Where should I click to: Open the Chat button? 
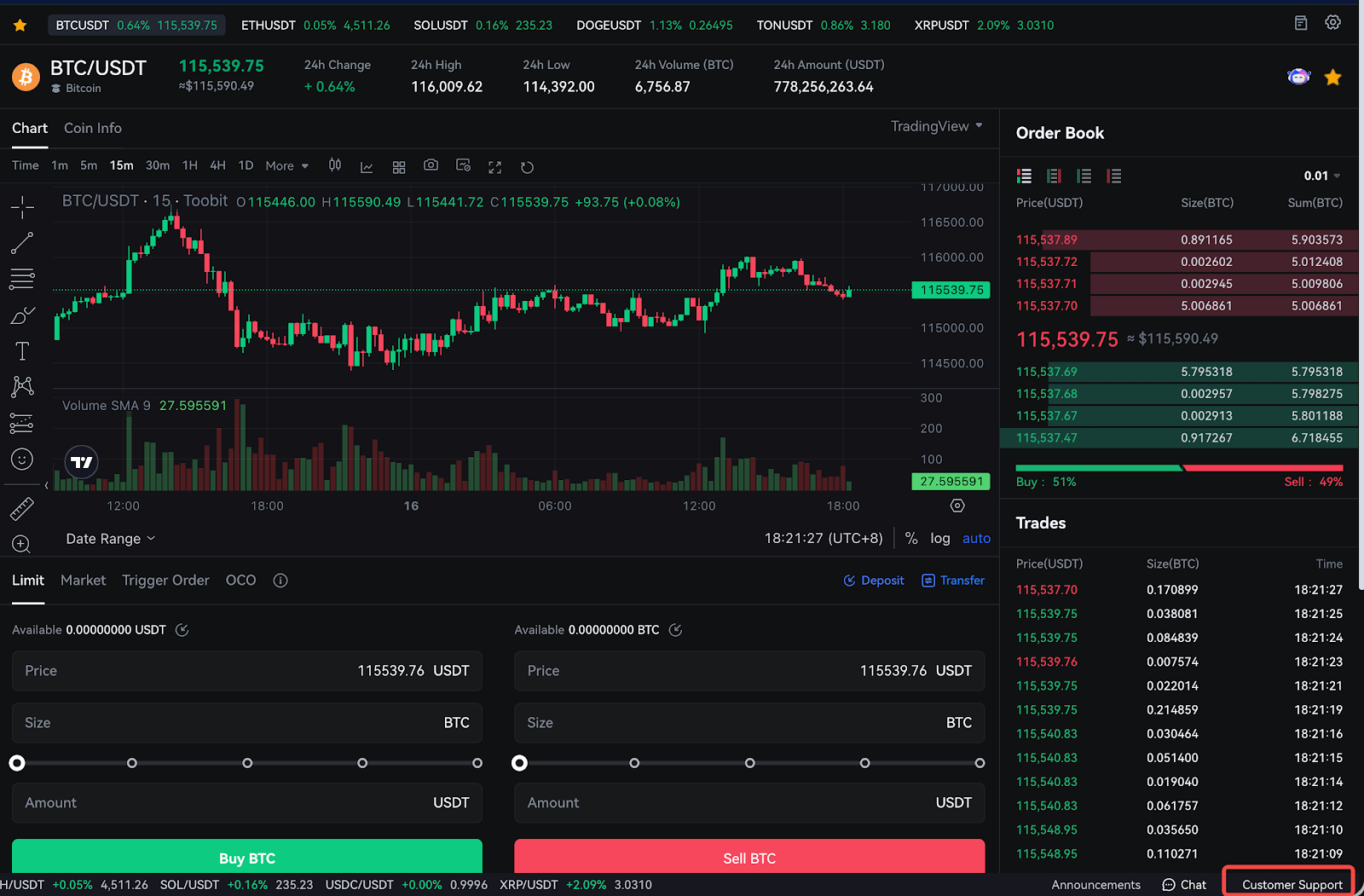(x=1184, y=885)
